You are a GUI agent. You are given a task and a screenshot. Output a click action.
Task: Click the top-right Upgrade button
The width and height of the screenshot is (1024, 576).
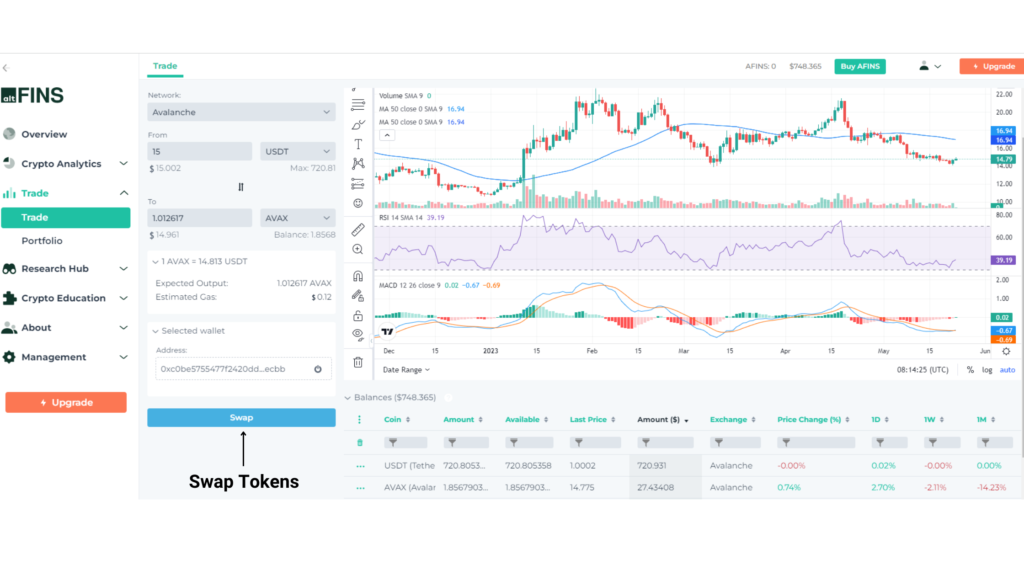tap(992, 67)
